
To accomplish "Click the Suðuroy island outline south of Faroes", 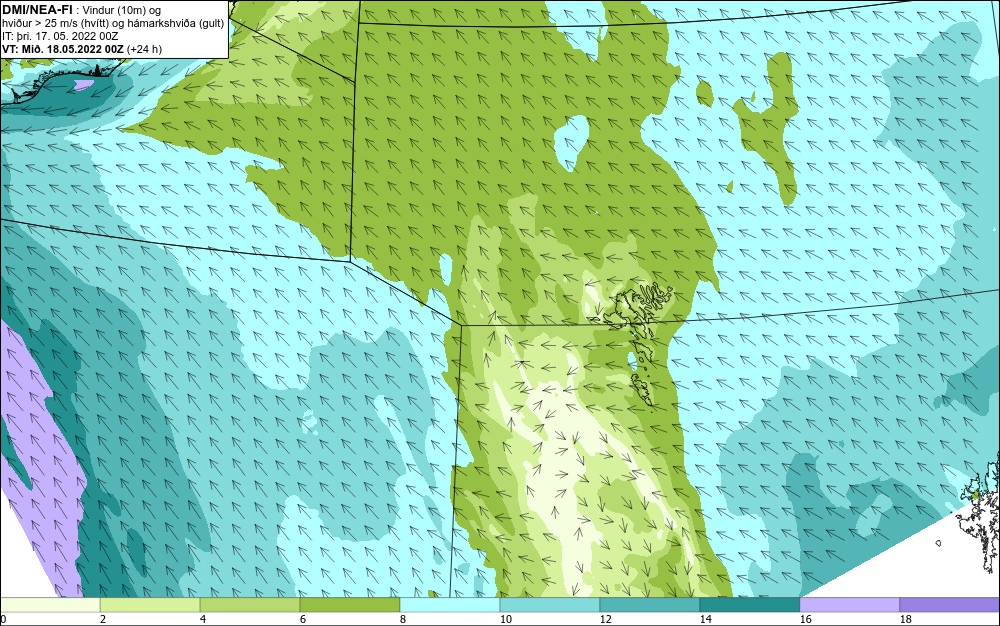I will (641, 389).
